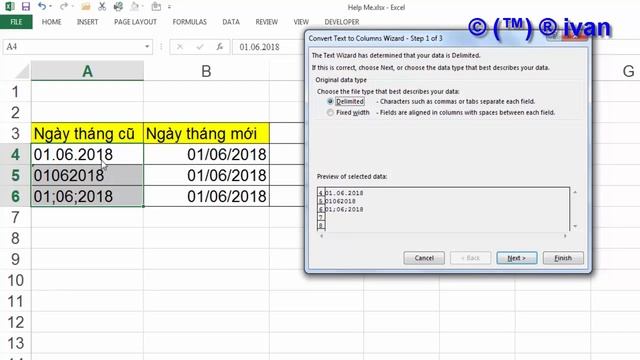Click preview line '01;06;2018' in wizard
The width and height of the screenshot is (640, 360).
coord(344,209)
